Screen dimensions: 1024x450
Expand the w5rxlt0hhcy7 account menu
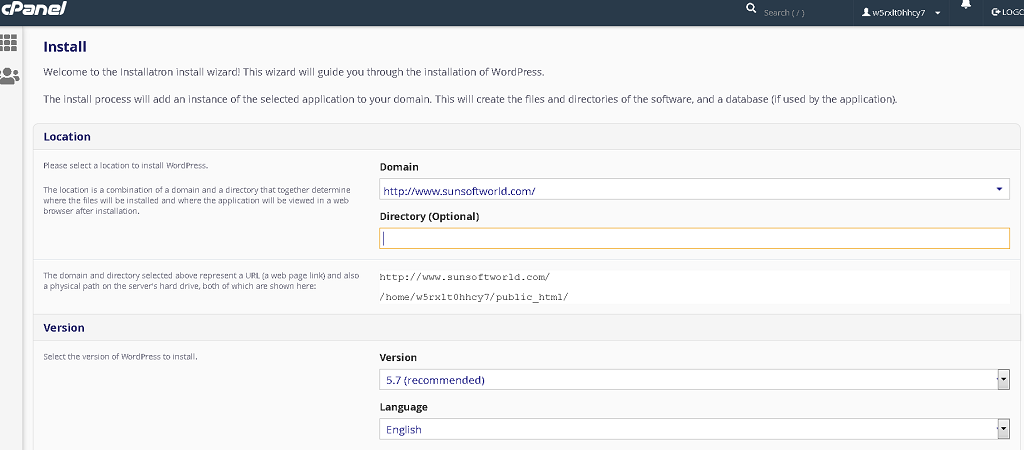(901, 12)
